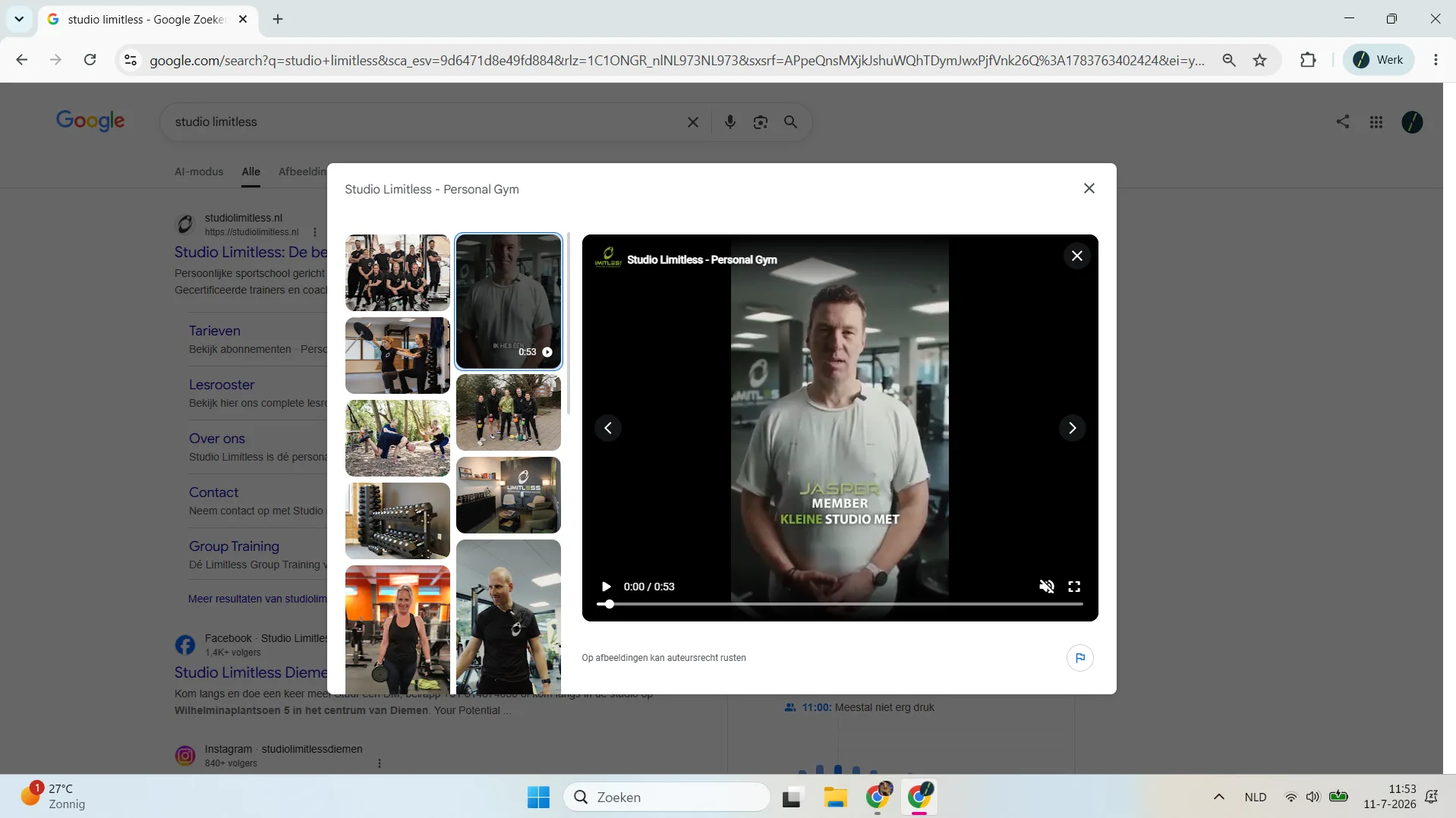Close the studio limitless browser tab
This screenshot has height=818, width=1456.
tap(243, 19)
